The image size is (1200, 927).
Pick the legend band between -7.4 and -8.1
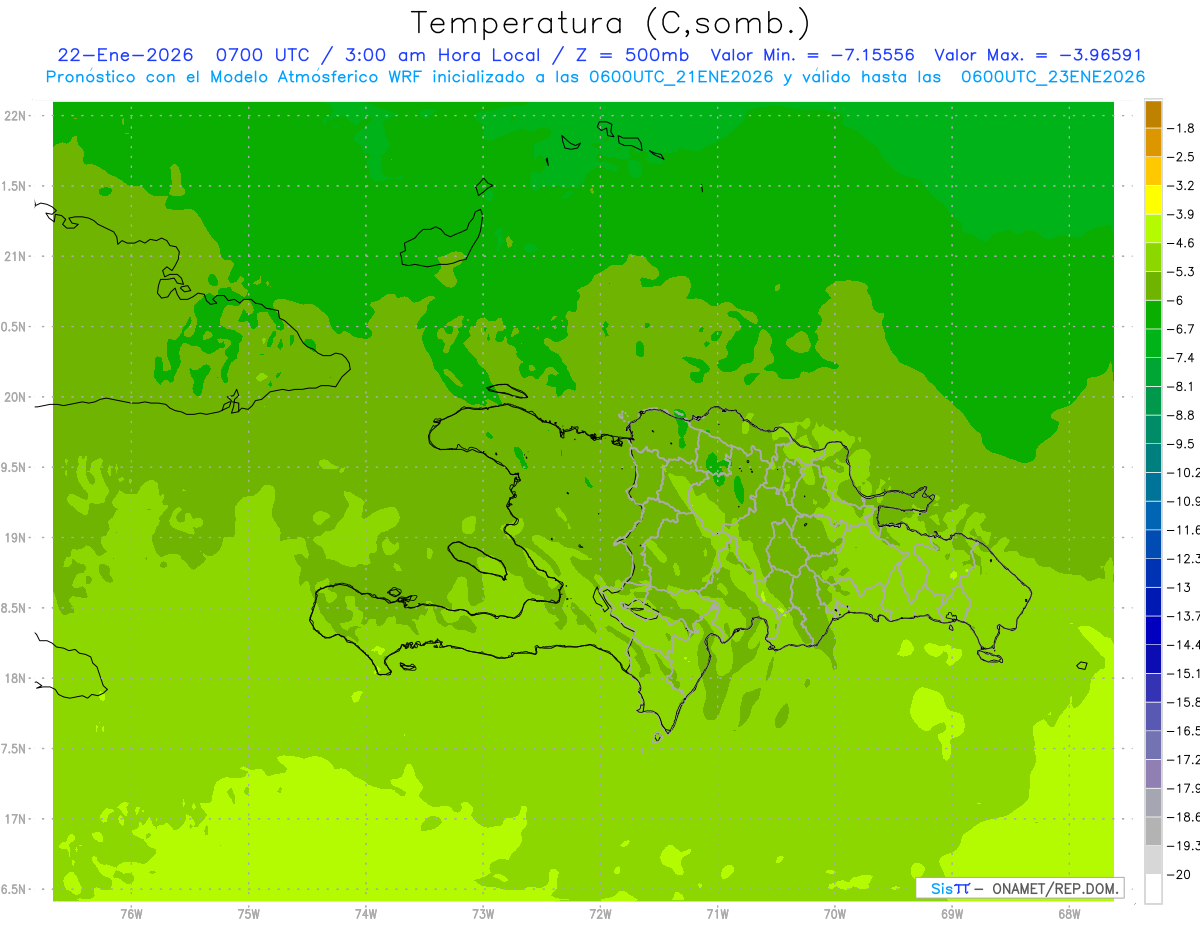(x=1153, y=372)
